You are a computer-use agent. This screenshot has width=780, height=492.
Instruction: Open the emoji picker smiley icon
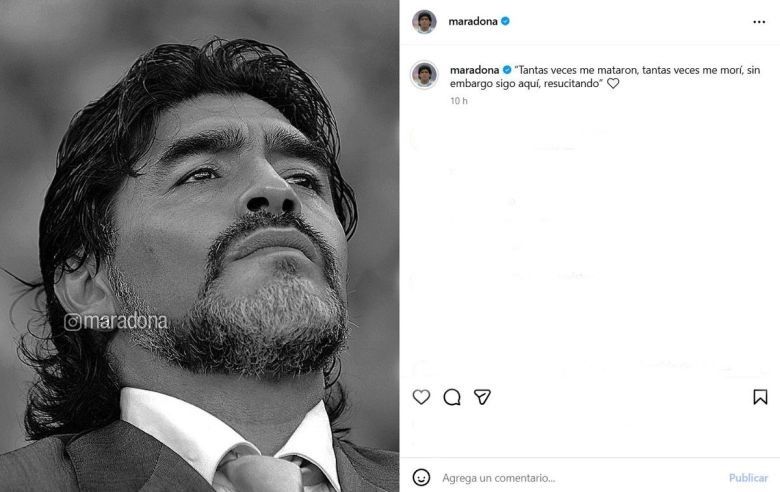pyautogui.click(x=421, y=478)
